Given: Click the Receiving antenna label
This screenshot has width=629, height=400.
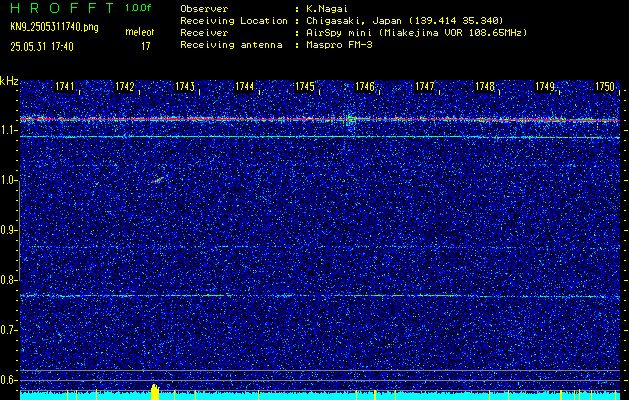Looking at the screenshot, I should coord(231,45).
